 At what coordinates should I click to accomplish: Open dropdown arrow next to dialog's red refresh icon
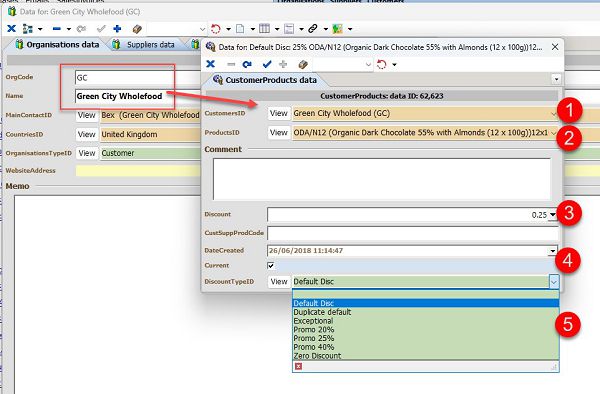tap(394, 64)
